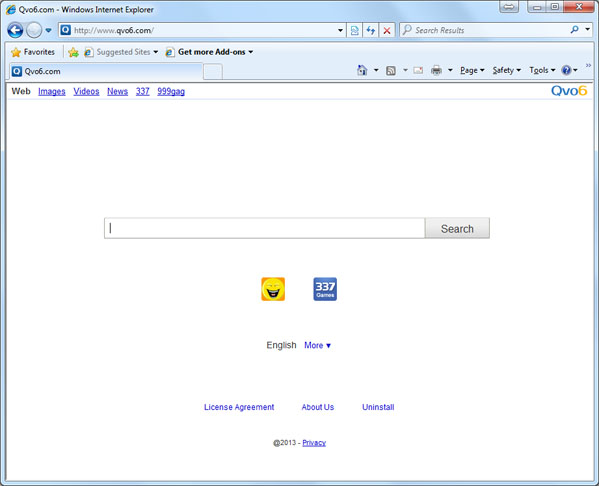Screen dimensions: 599x486
Task: Open the 337 Games shortcut icon
Action: (325, 289)
